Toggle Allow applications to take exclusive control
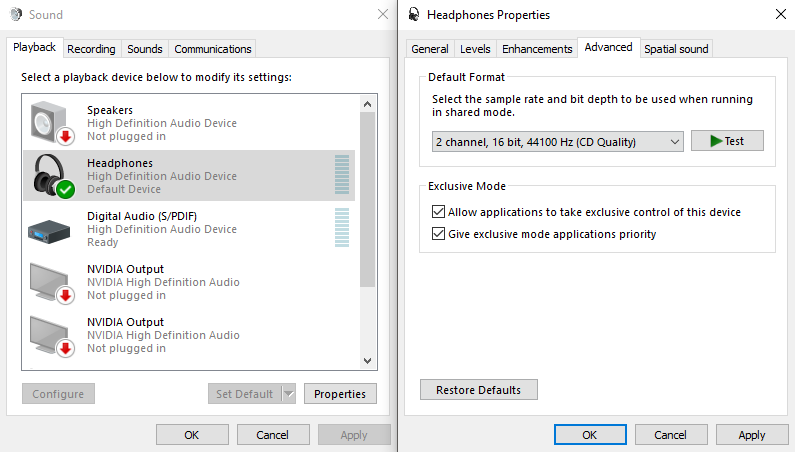Screen dimensions: 795x452 click(x=439, y=212)
